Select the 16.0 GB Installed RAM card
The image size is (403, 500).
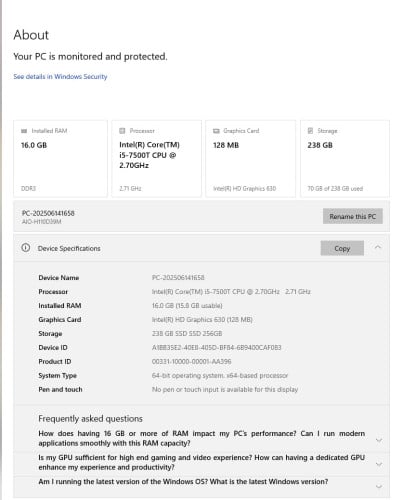pyautogui.click(x=60, y=159)
